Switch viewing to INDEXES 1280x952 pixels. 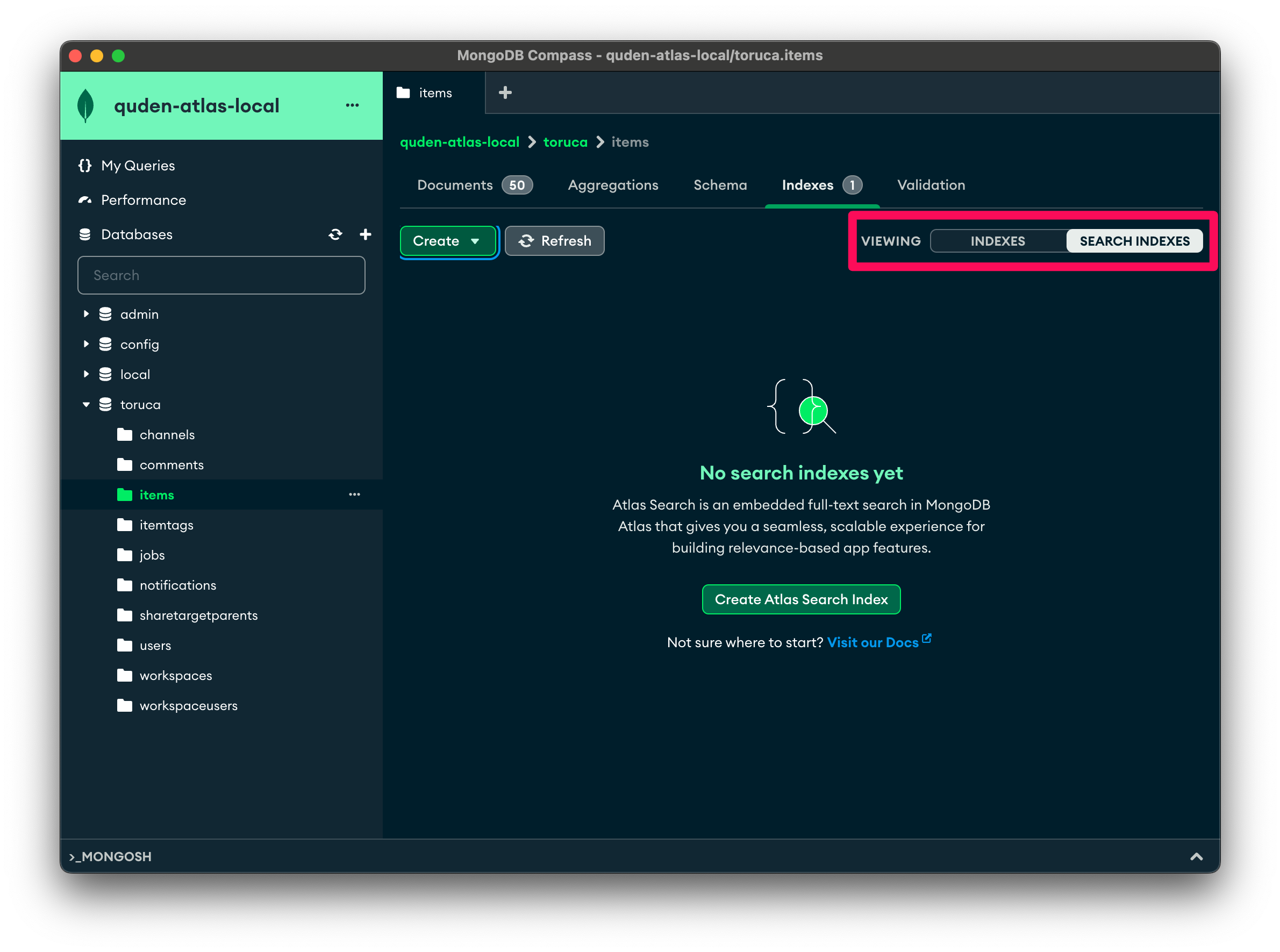998,241
